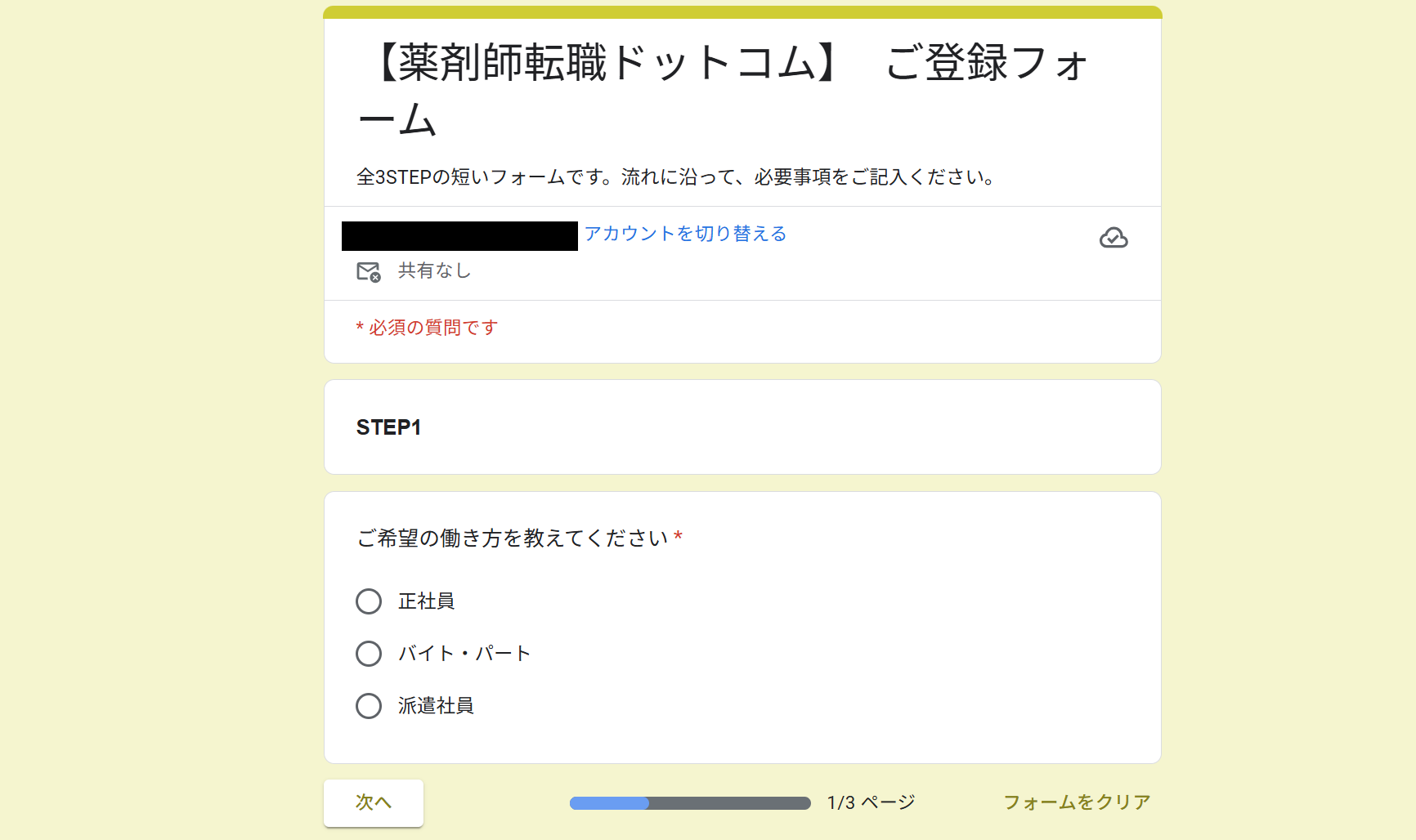Image resolution: width=1416 pixels, height=840 pixels.
Task: Click the 共有なし label text
Action: pyautogui.click(x=432, y=270)
